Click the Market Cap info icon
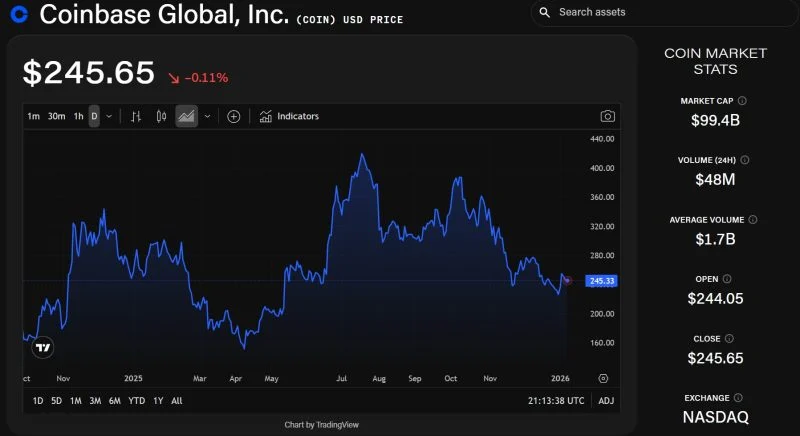This screenshot has height=436, width=800. (x=742, y=101)
